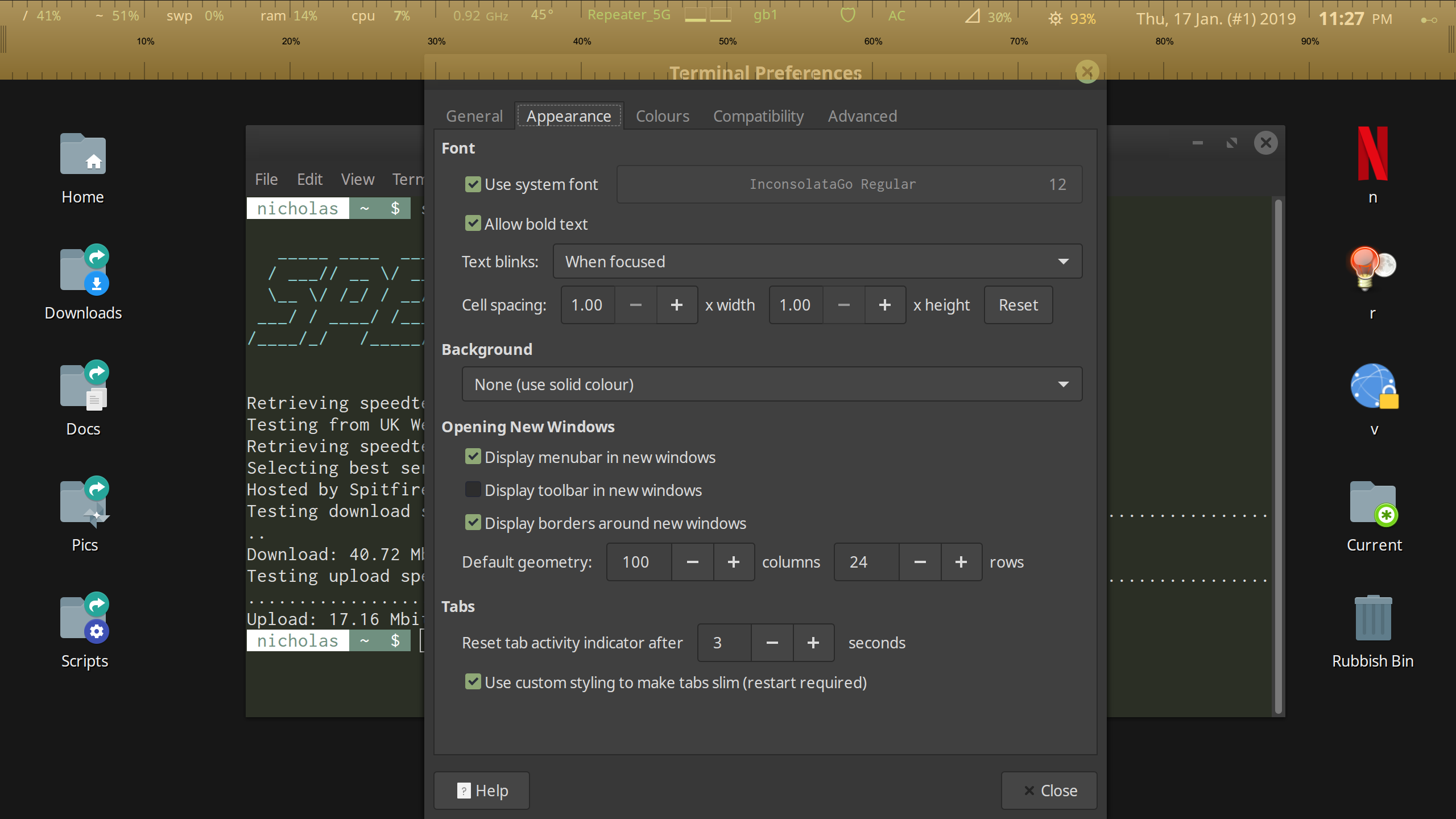Open the Netflix desktop icon

coord(1372,155)
